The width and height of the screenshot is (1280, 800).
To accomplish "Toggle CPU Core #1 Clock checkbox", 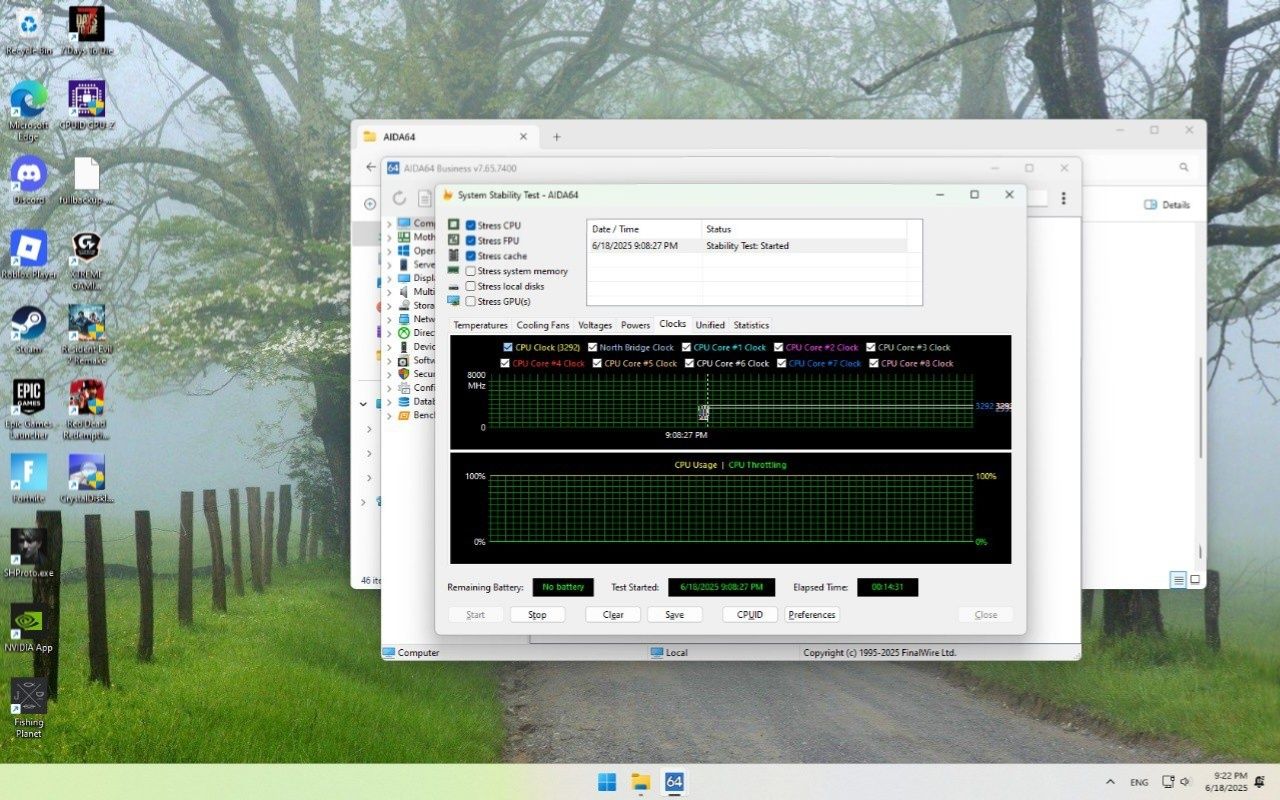I will 686,347.
